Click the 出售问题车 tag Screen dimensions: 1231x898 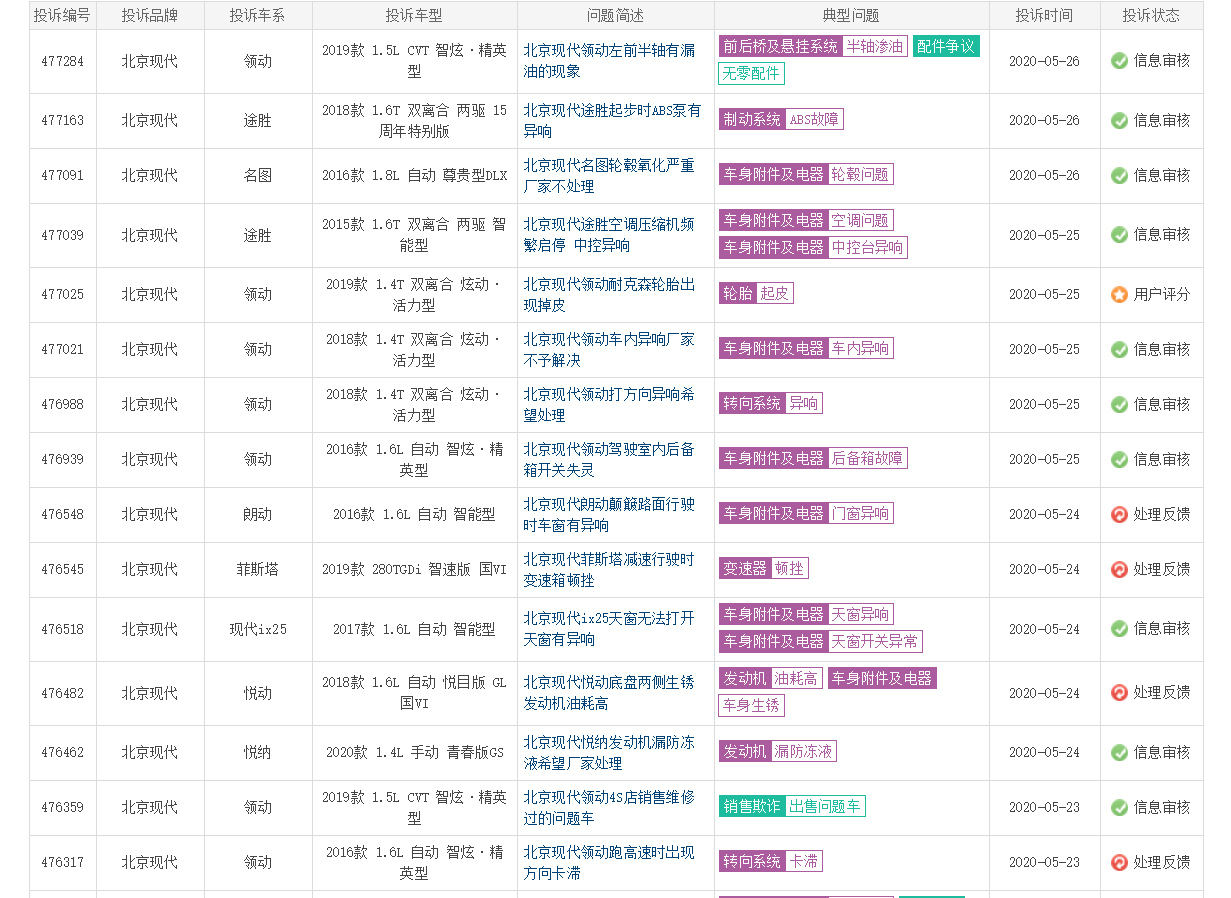[825, 807]
